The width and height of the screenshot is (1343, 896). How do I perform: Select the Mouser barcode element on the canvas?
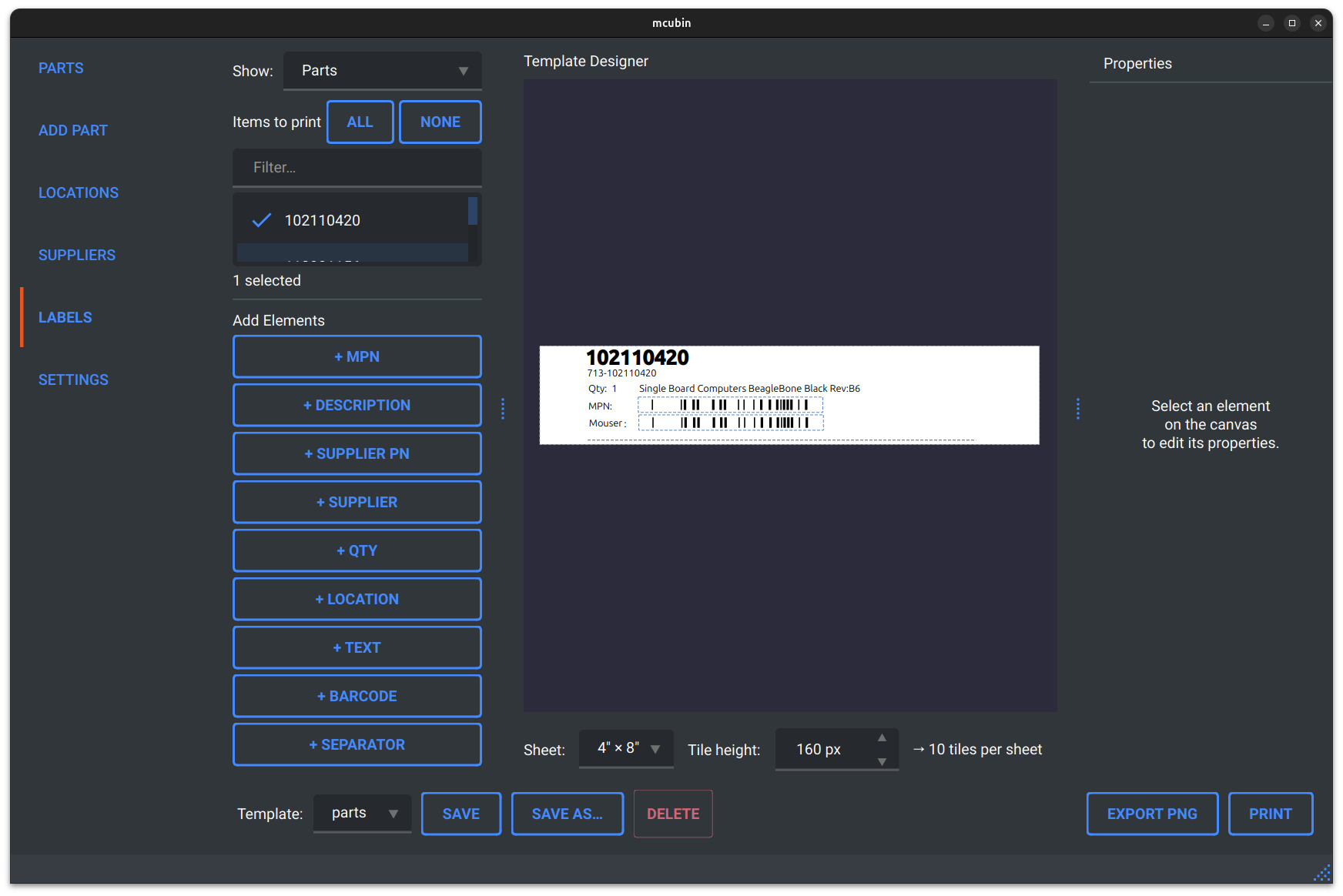click(x=730, y=422)
